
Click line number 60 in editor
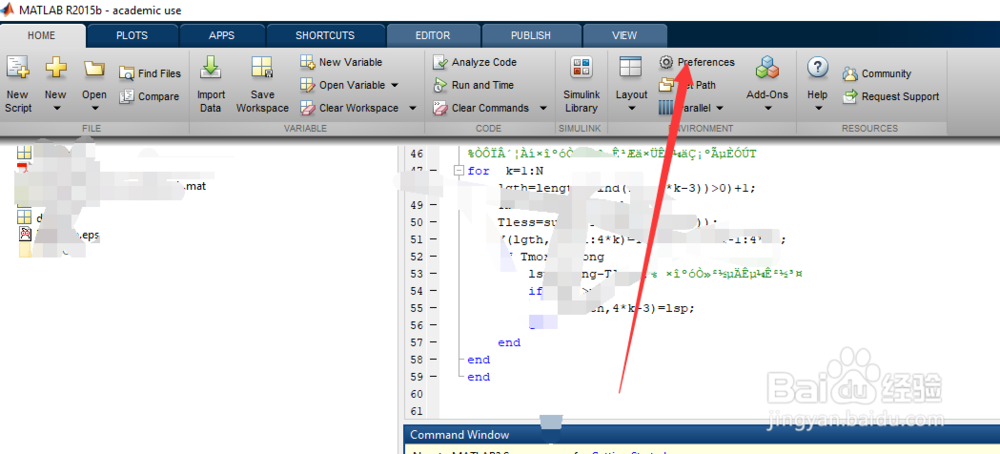[416, 394]
